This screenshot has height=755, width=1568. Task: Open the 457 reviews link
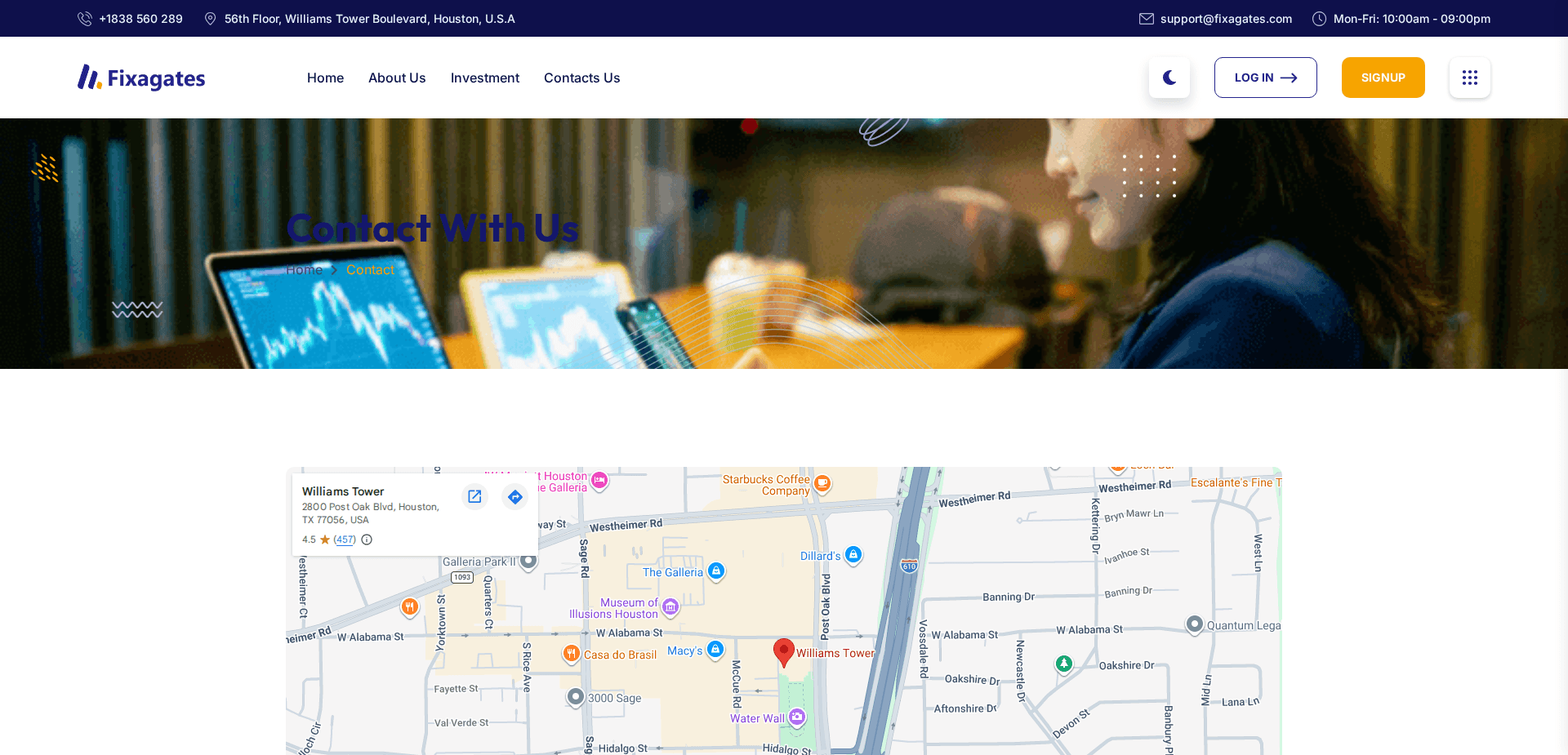click(x=344, y=540)
